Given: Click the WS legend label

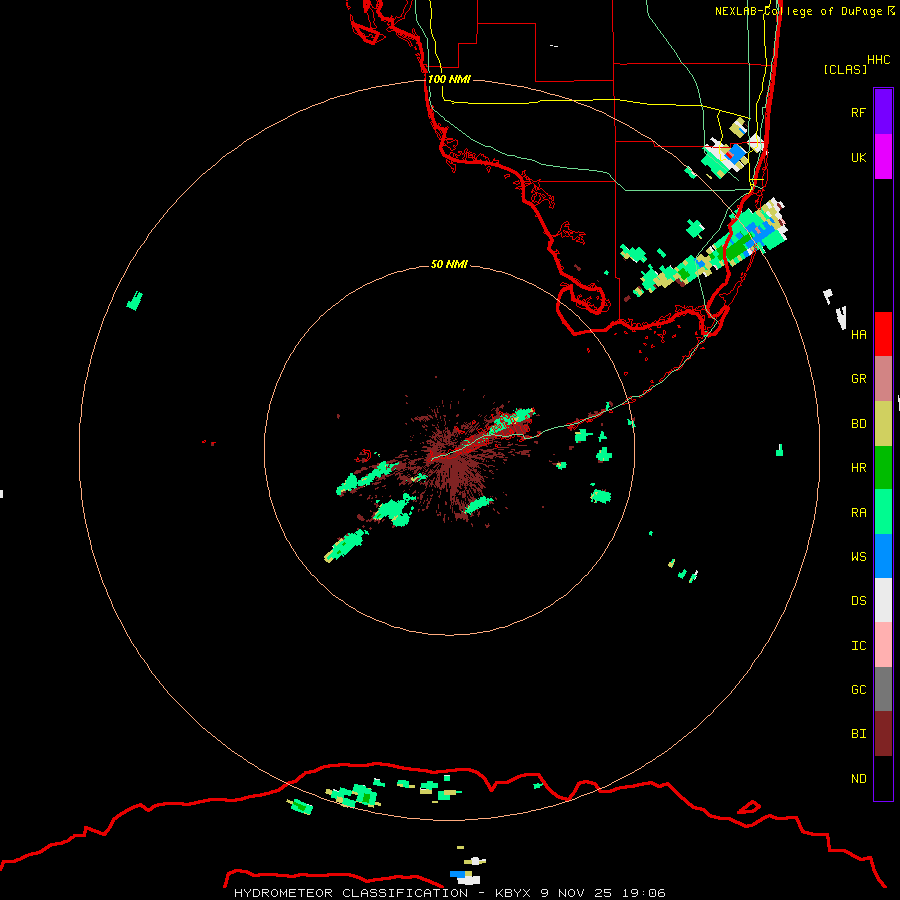Looking at the screenshot, I should point(859,556).
